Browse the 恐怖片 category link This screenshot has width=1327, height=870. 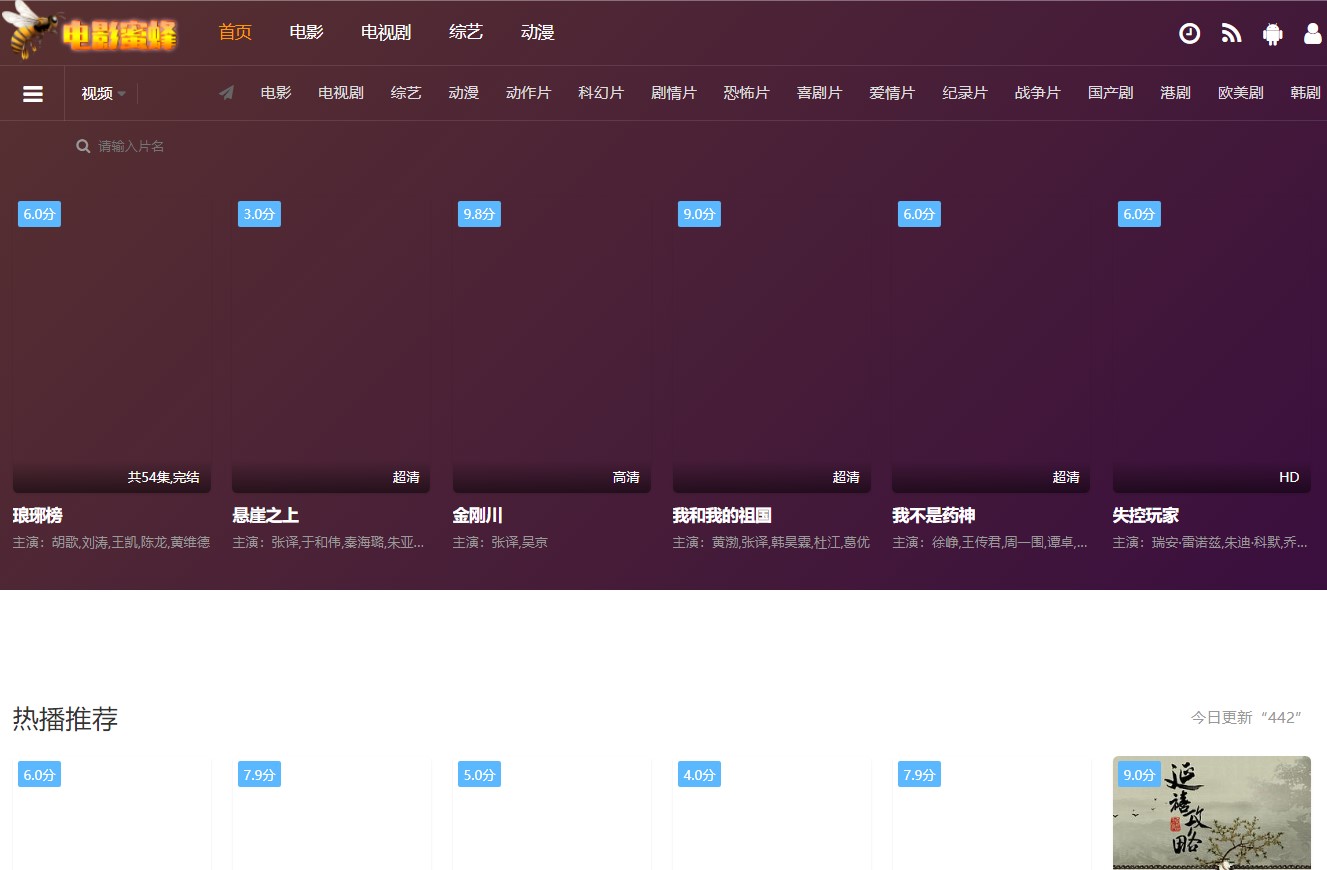point(746,93)
